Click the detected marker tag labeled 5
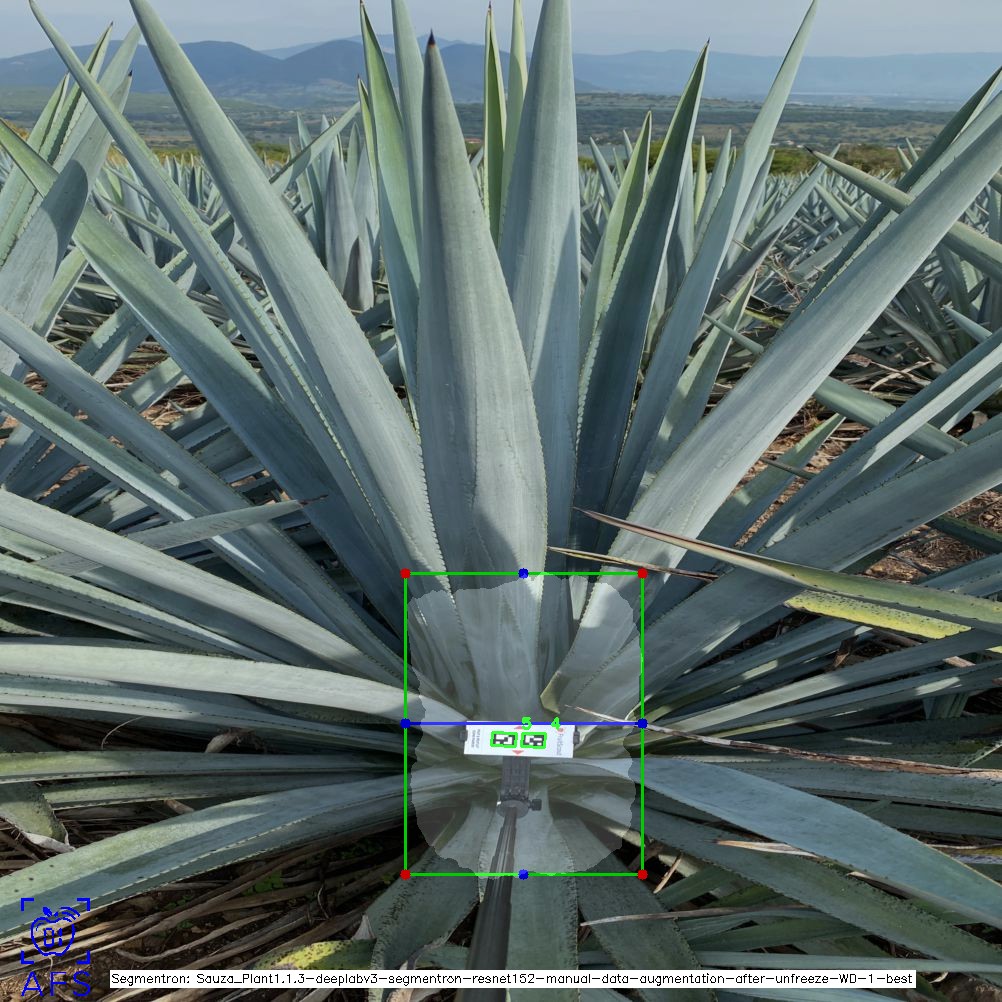 [504, 740]
